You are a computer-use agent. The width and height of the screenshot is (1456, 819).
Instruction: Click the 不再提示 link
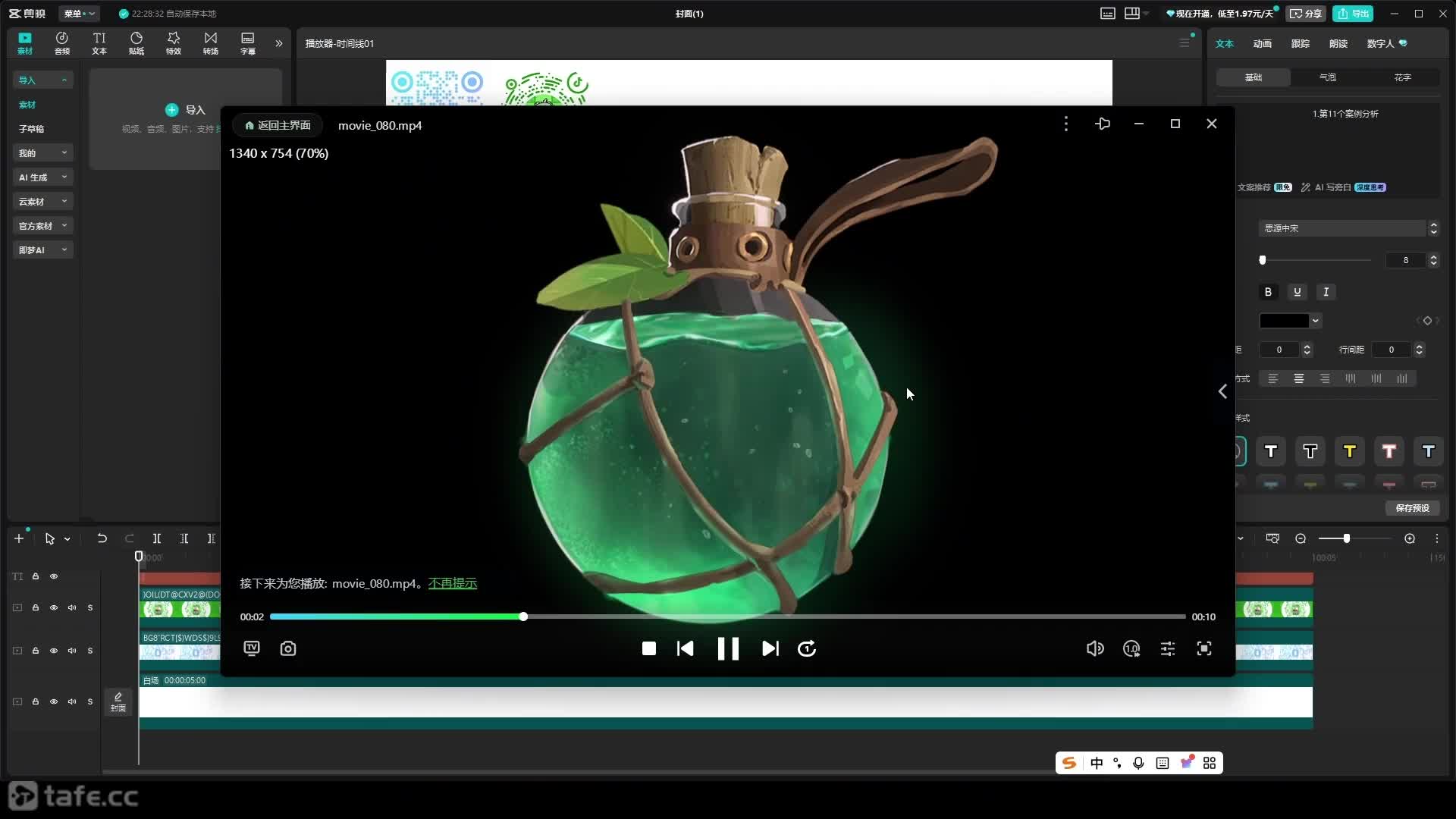[x=453, y=583]
